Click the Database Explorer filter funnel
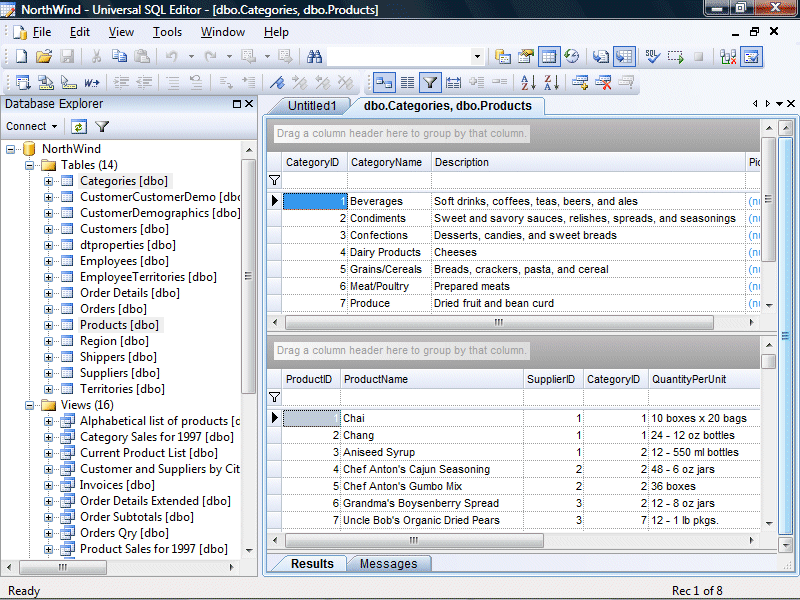The height and width of the screenshot is (600, 800). tap(102, 126)
